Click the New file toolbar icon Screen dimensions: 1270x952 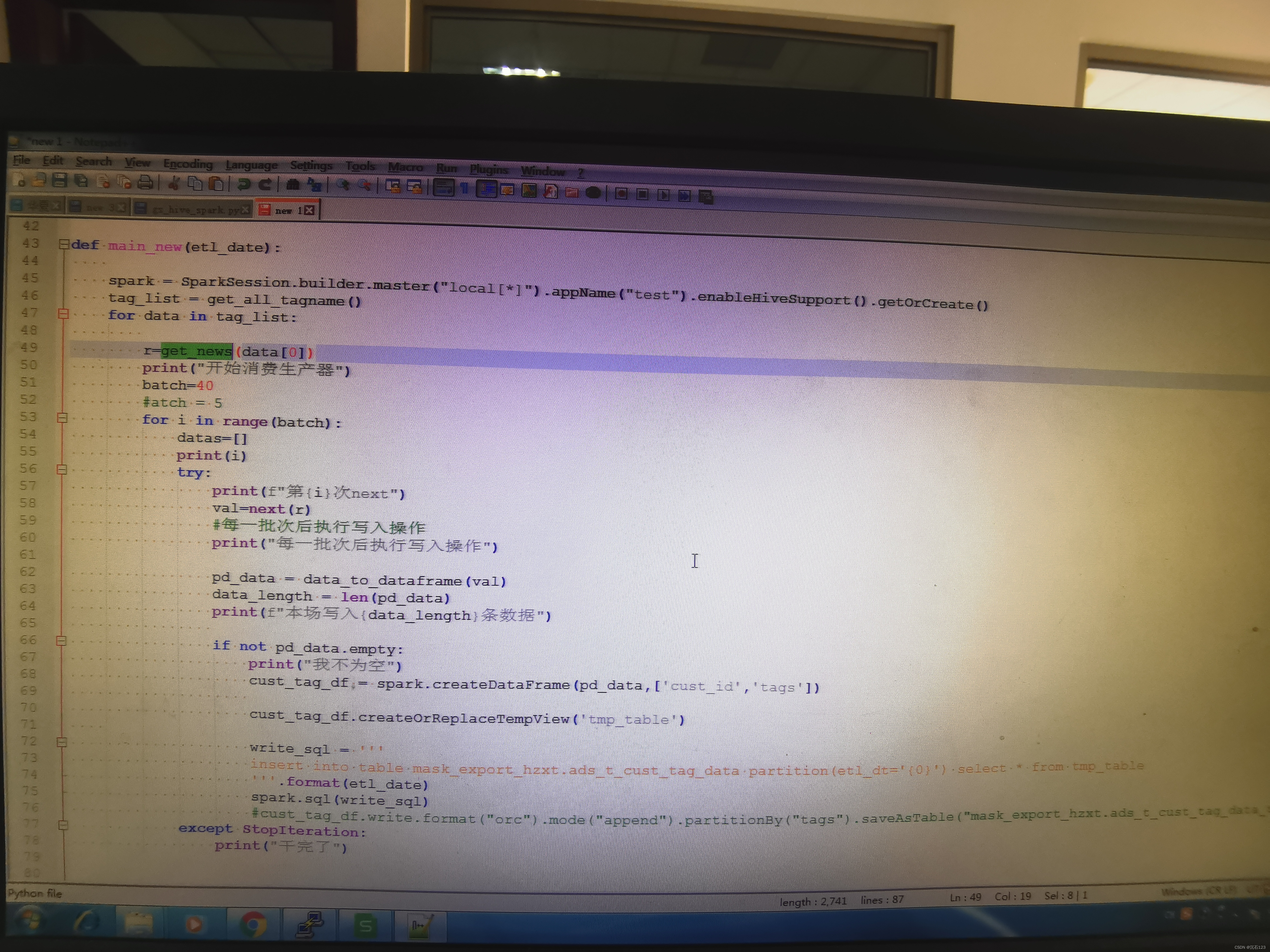[20, 180]
